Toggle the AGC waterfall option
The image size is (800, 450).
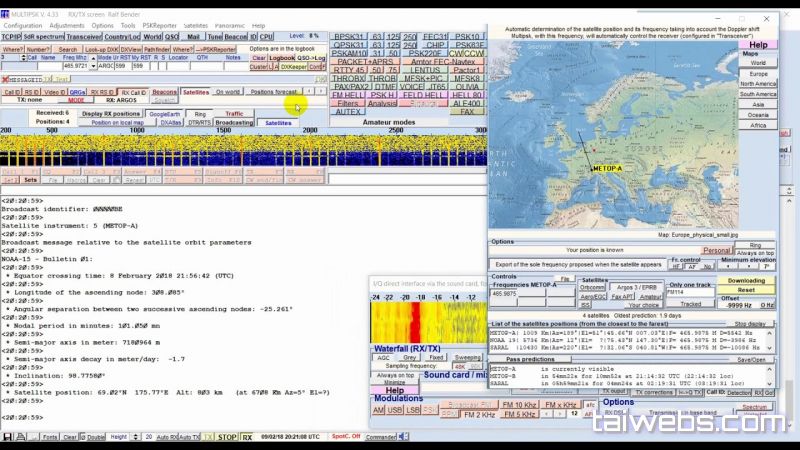click(384, 357)
